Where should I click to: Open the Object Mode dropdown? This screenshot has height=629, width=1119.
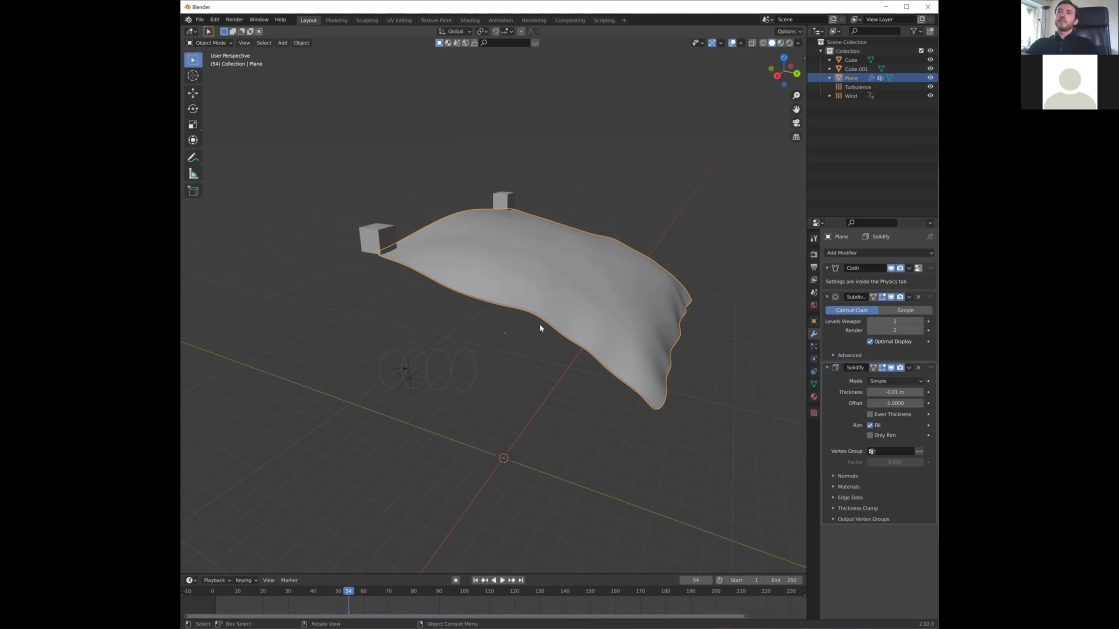[x=210, y=43]
